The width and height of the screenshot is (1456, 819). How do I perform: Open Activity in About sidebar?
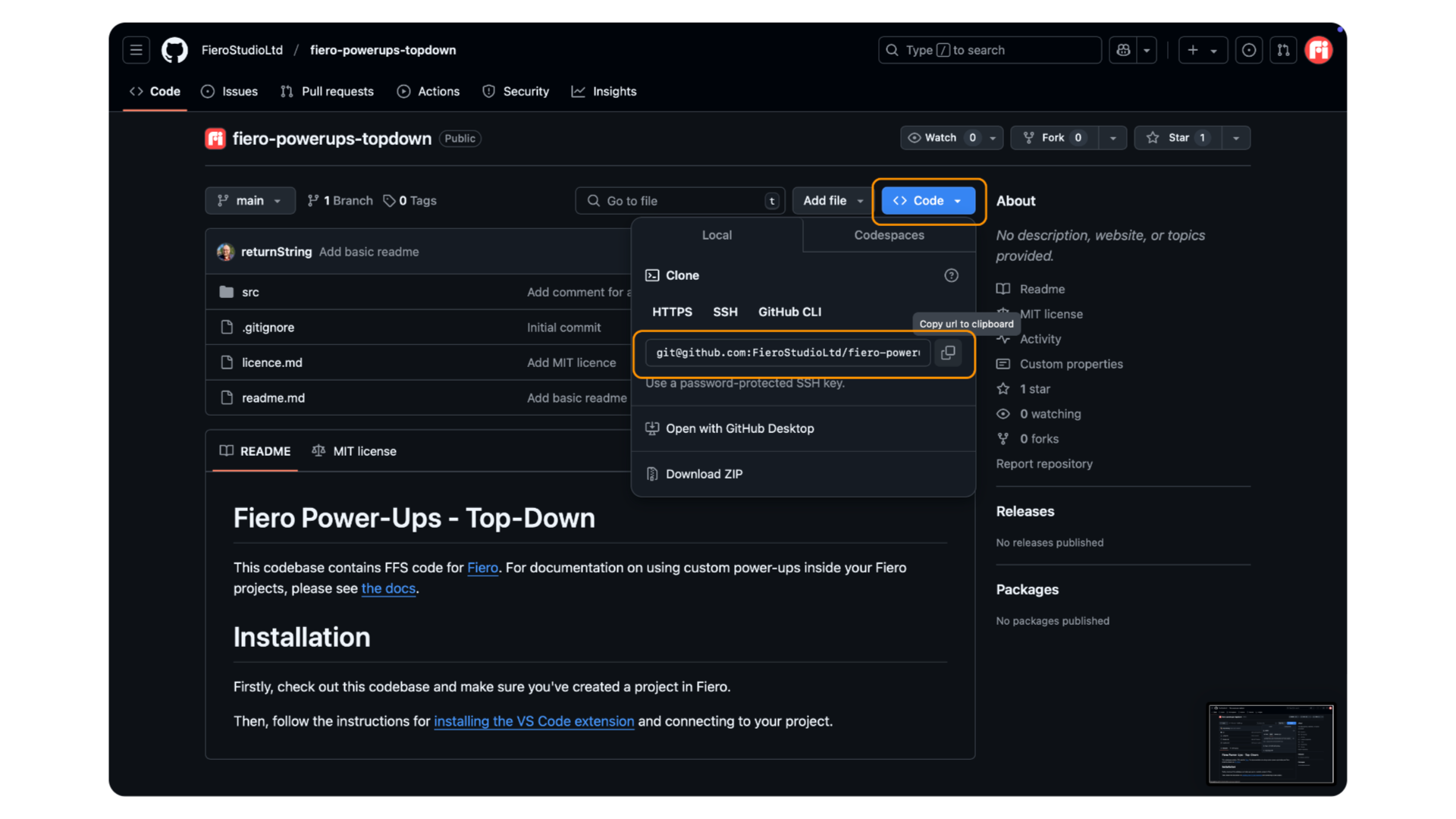(x=1029, y=339)
